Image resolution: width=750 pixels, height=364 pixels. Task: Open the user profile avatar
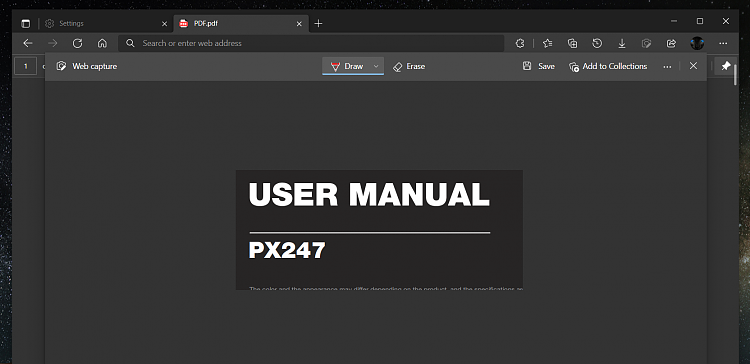[697, 44]
